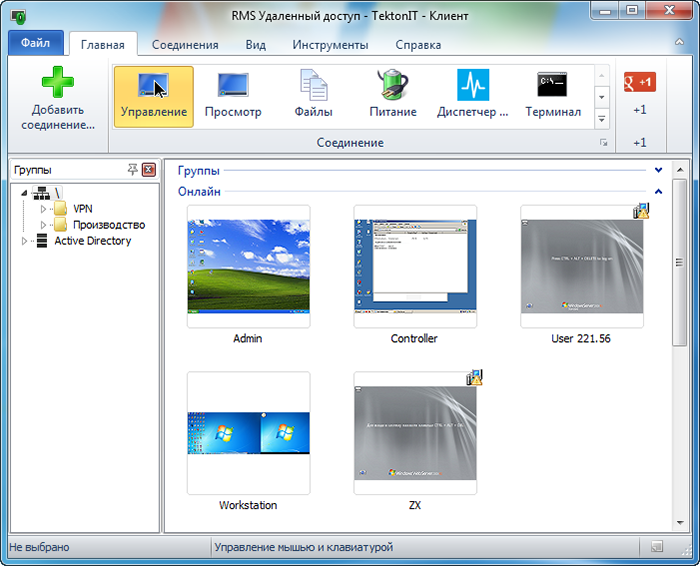Select the Controller computer thumbnail
Image resolution: width=700 pixels, height=566 pixels.
coord(414,267)
